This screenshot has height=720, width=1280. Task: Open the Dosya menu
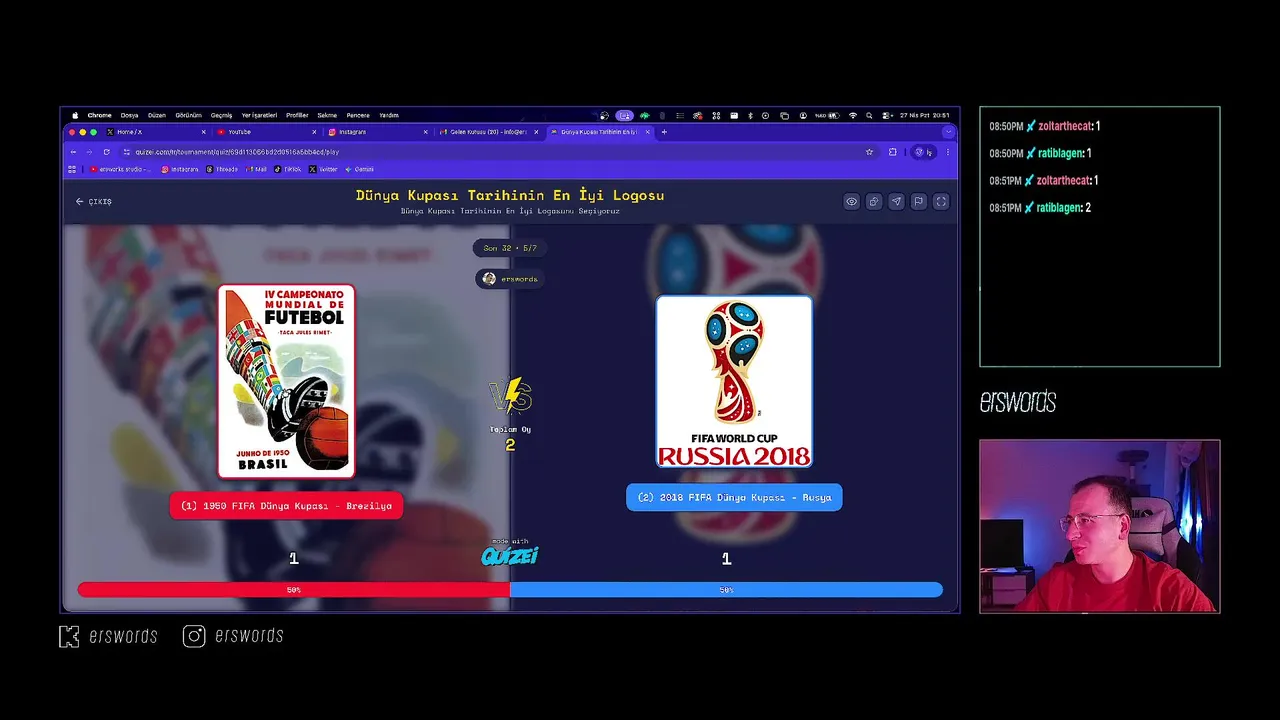pos(130,115)
